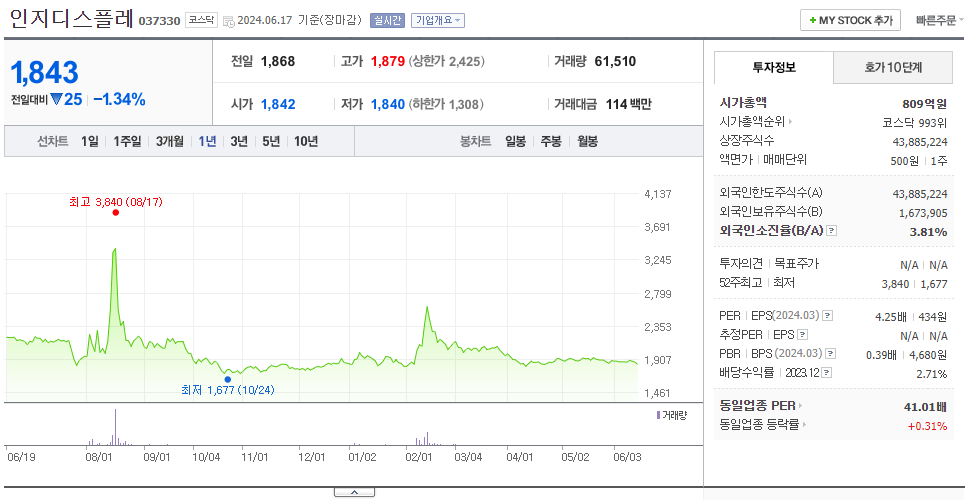Open the 동일업종 PER link
The width and height of the screenshot is (968, 500).
pyautogui.click(x=757, y=406)
